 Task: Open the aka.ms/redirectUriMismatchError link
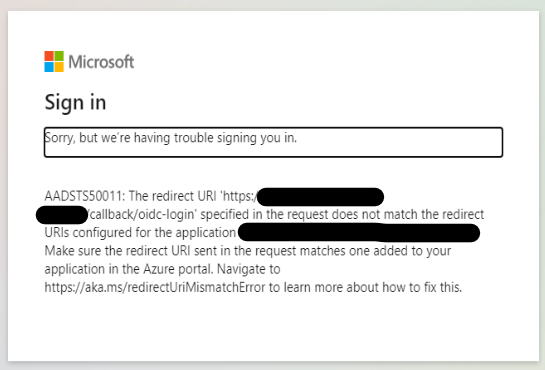pyautogui.click(x=155, y=288)
